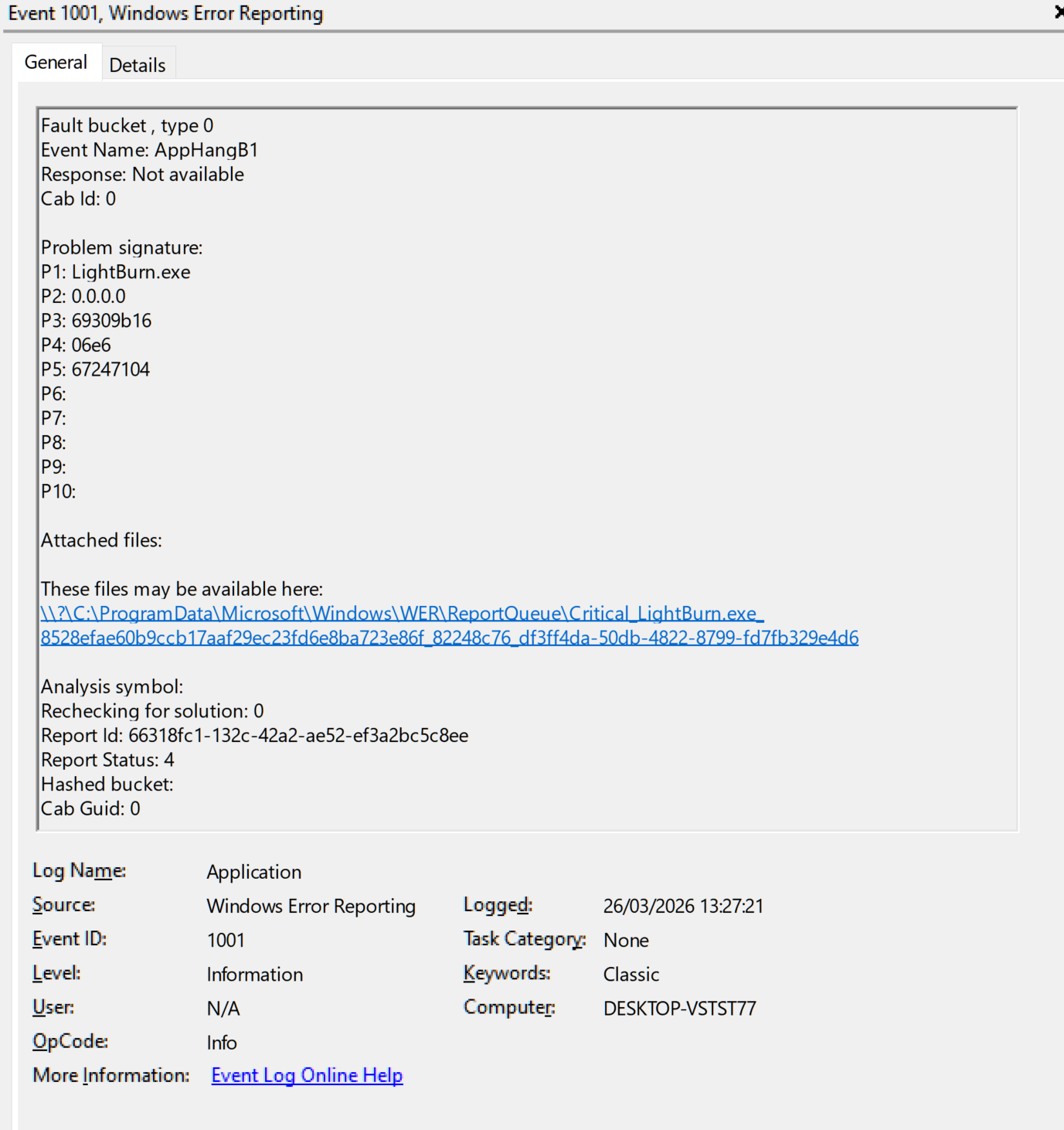Close the Event 1001 preview pane
The width and height of the screenshot is (1064, 1130).
(1059, 12)
